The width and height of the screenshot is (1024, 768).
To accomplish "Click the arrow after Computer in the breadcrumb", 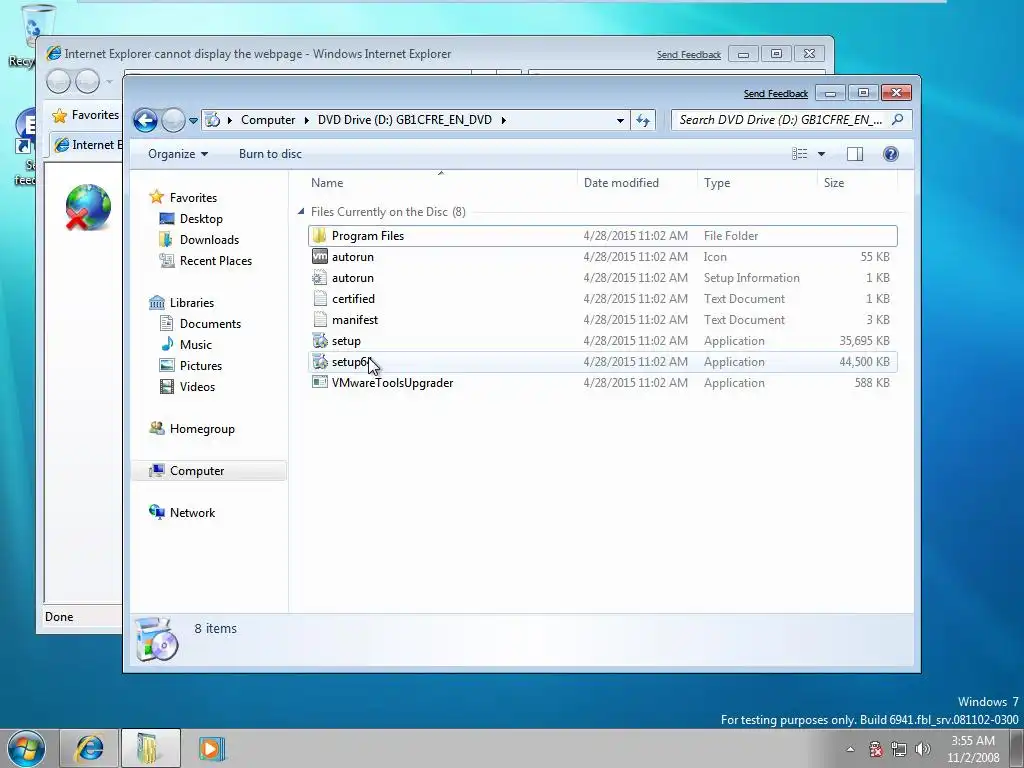I will tap(306, 120).
